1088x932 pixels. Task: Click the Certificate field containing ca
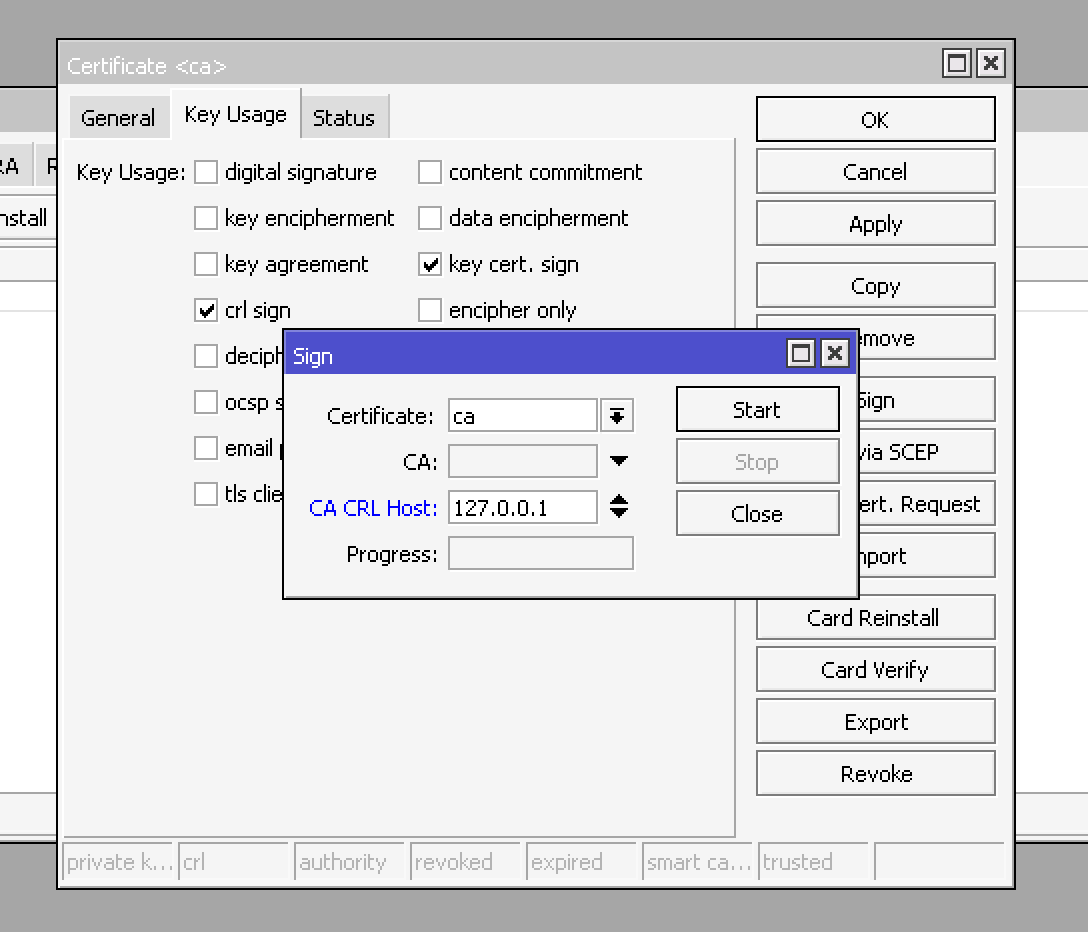[x=522, y=416]
